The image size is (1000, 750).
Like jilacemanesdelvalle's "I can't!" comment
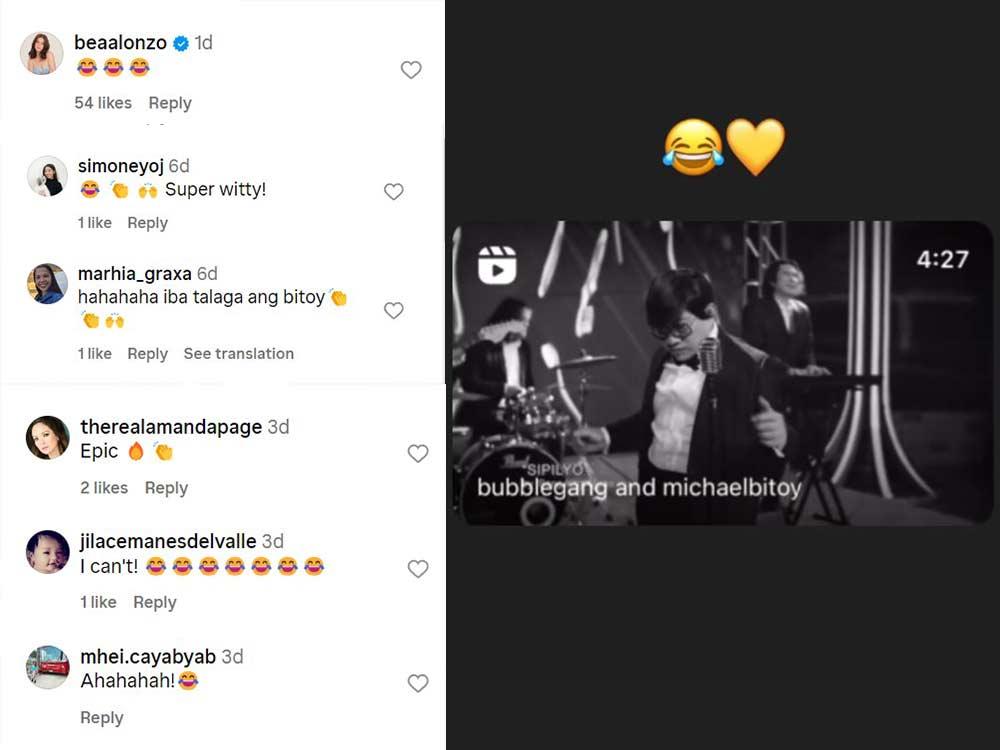point(418,569)
